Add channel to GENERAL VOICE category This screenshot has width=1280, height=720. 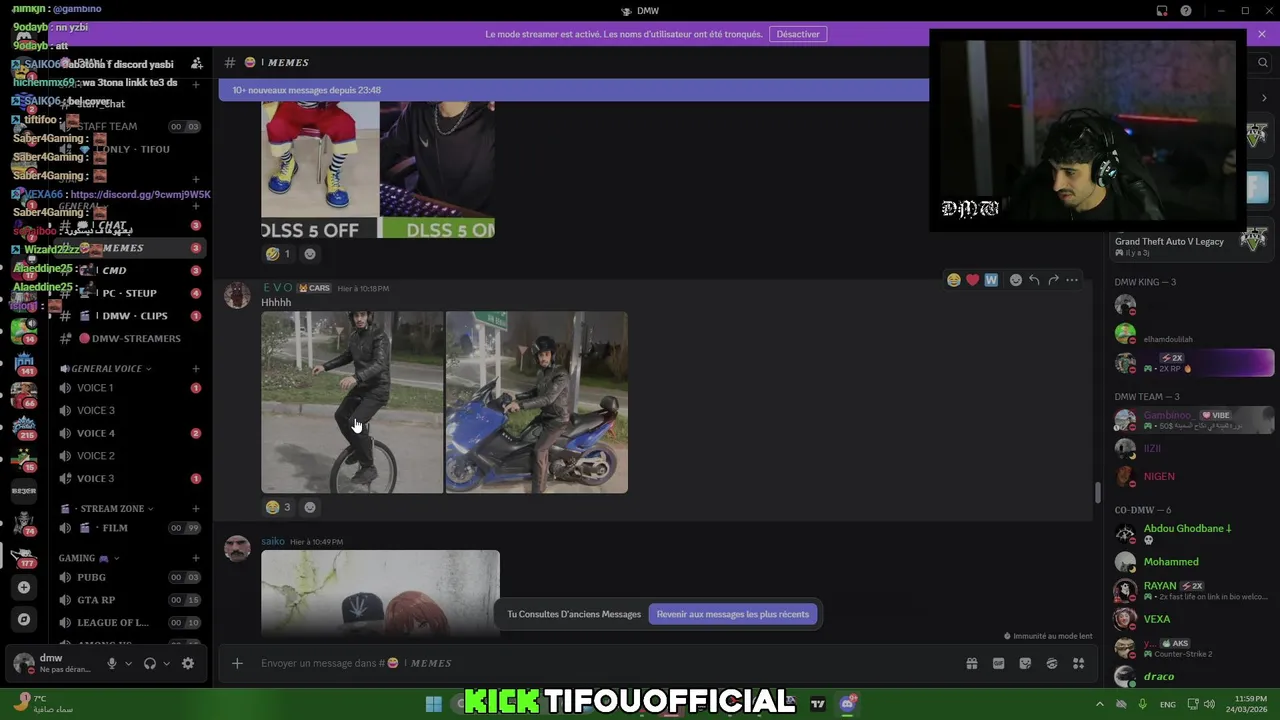click(196, 369)
